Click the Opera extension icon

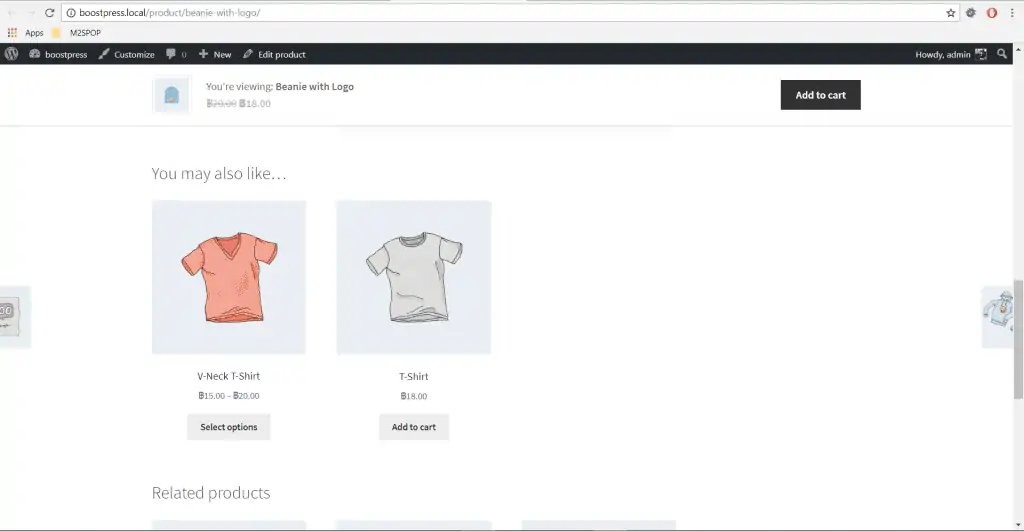click(991, 12)
